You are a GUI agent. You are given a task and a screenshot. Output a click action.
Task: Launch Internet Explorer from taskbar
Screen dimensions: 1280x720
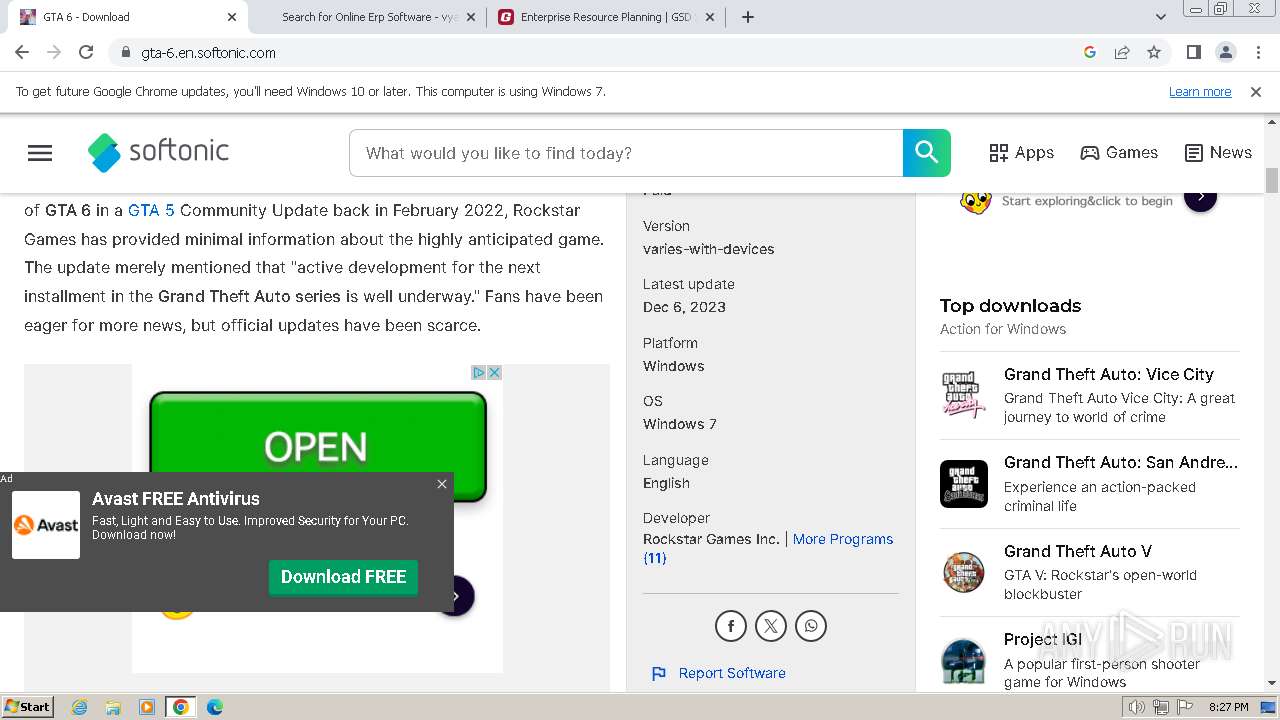(79, 707)
